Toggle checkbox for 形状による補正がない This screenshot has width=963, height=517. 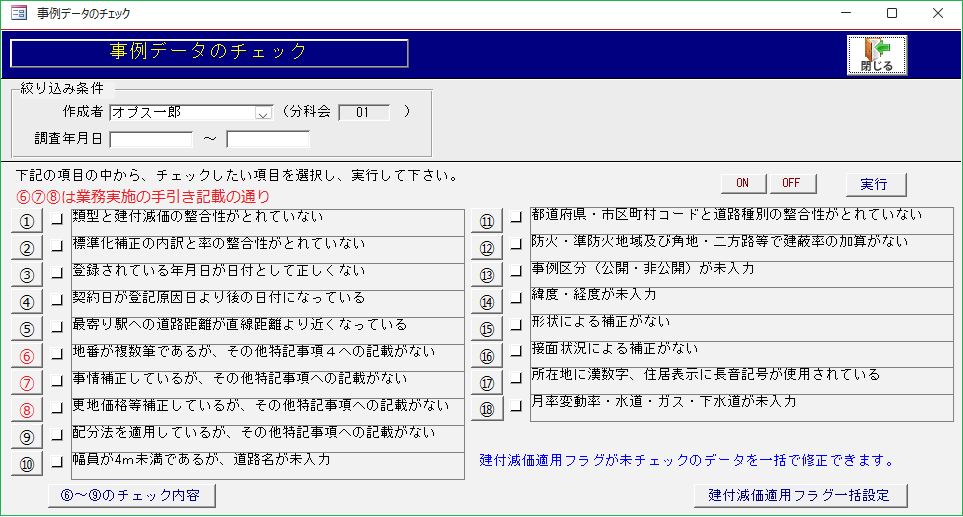point(517,326)
